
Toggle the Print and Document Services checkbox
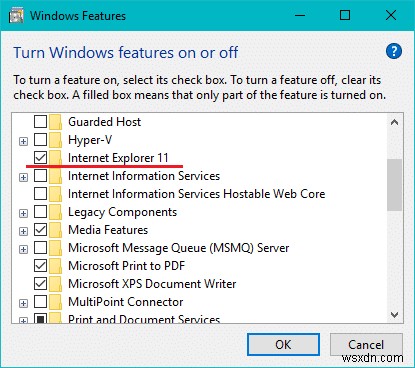(40, 319)
